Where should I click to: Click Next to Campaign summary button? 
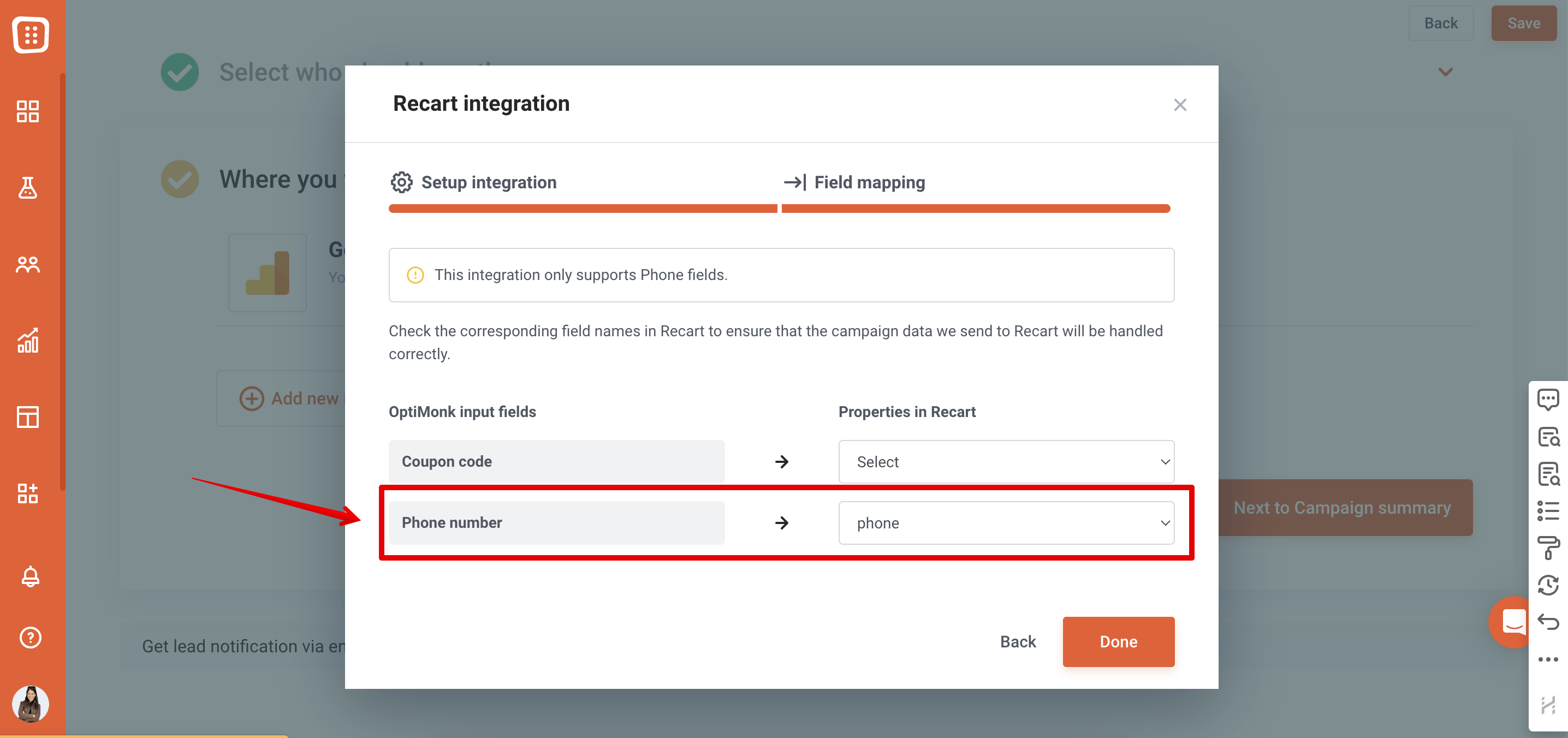coord(1345,508)
